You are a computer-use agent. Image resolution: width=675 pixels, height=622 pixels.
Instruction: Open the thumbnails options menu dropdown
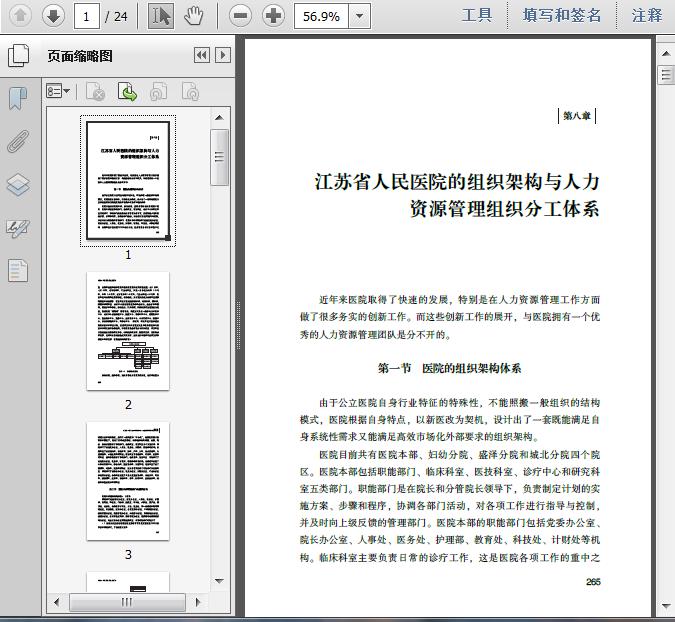pos(58,91)
